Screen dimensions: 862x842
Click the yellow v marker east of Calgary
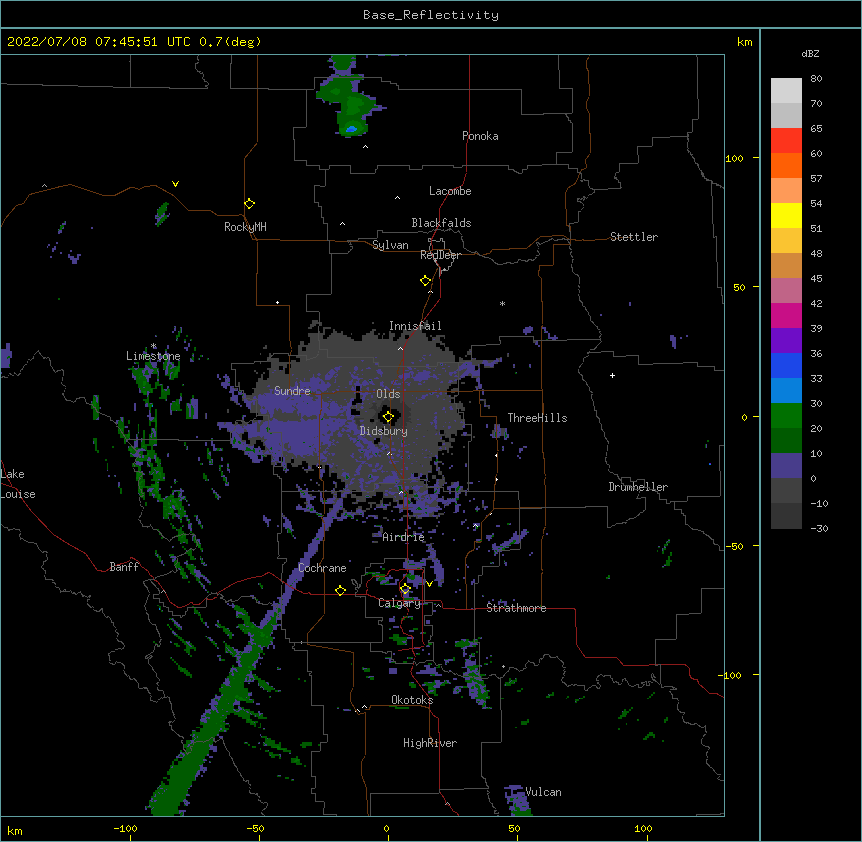[x=429, y=584]
